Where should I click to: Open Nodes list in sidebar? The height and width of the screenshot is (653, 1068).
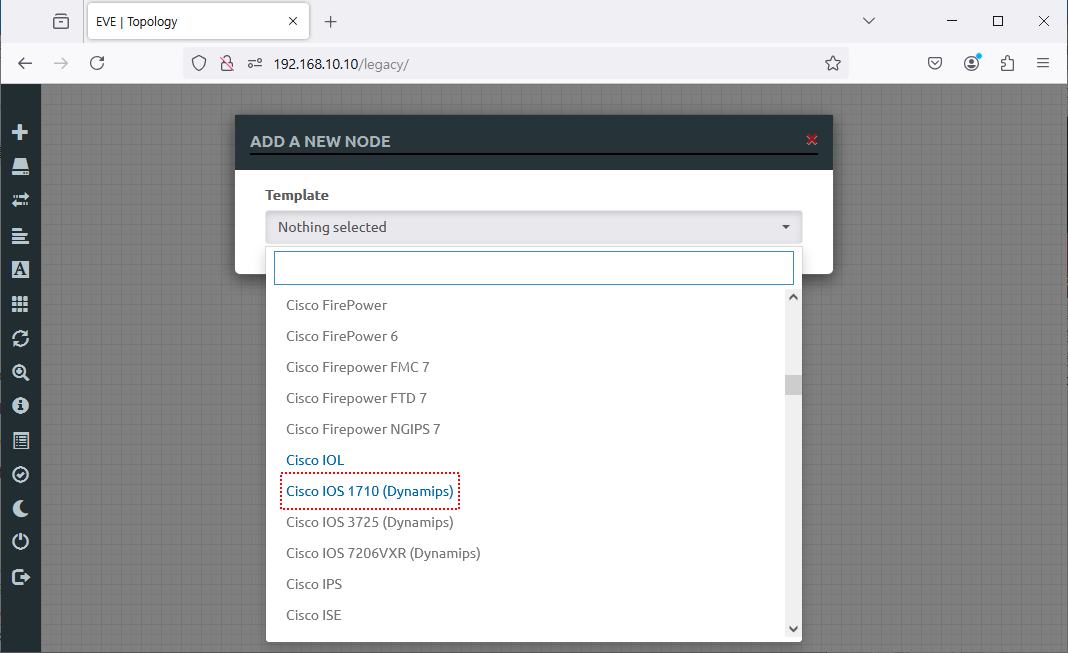pos(20,167)
